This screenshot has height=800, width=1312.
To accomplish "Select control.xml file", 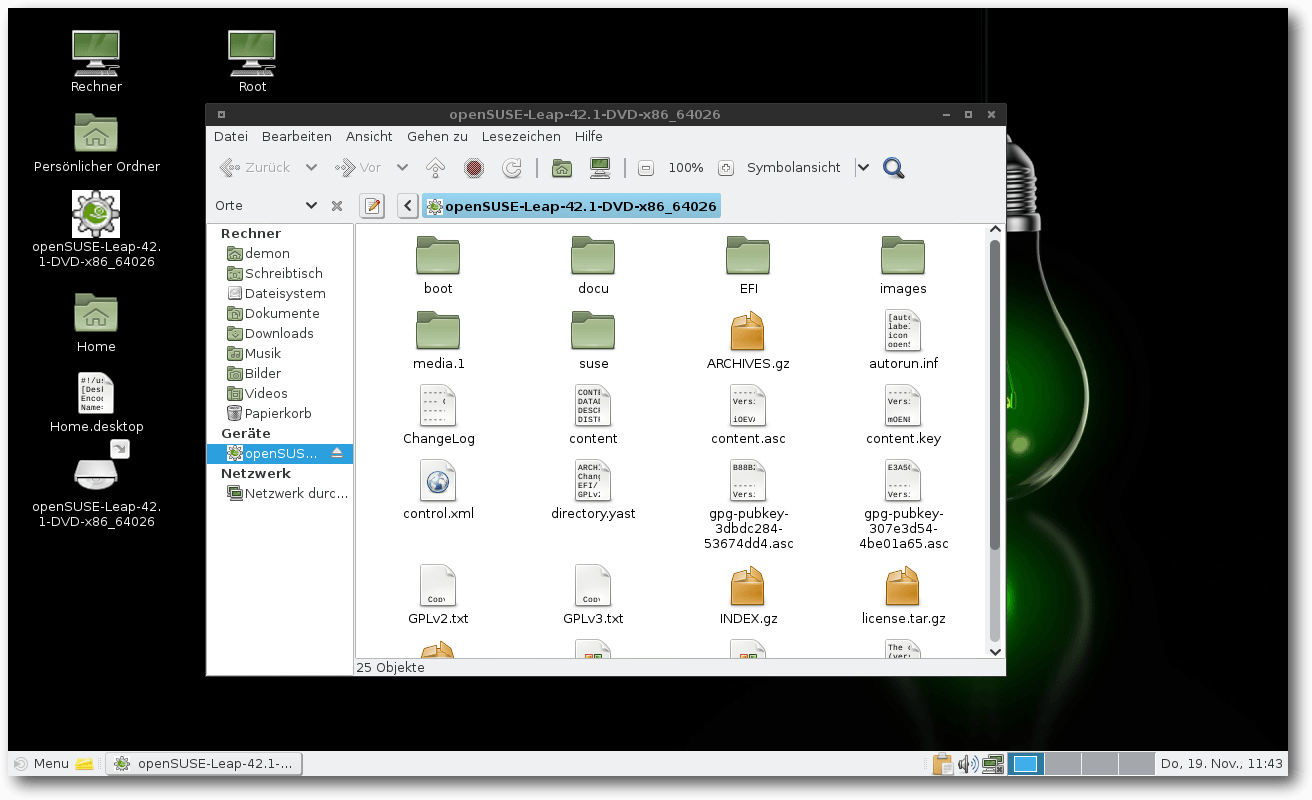I will [438, 491].
